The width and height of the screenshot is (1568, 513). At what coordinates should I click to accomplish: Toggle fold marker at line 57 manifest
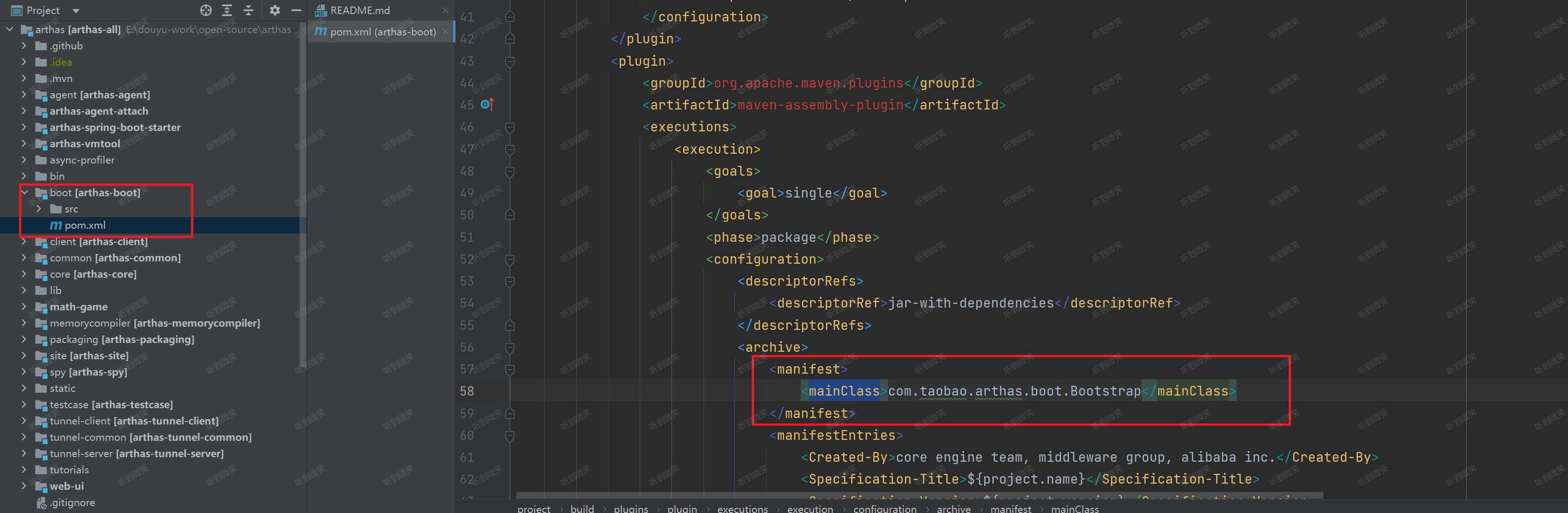(x=510, y=369)
